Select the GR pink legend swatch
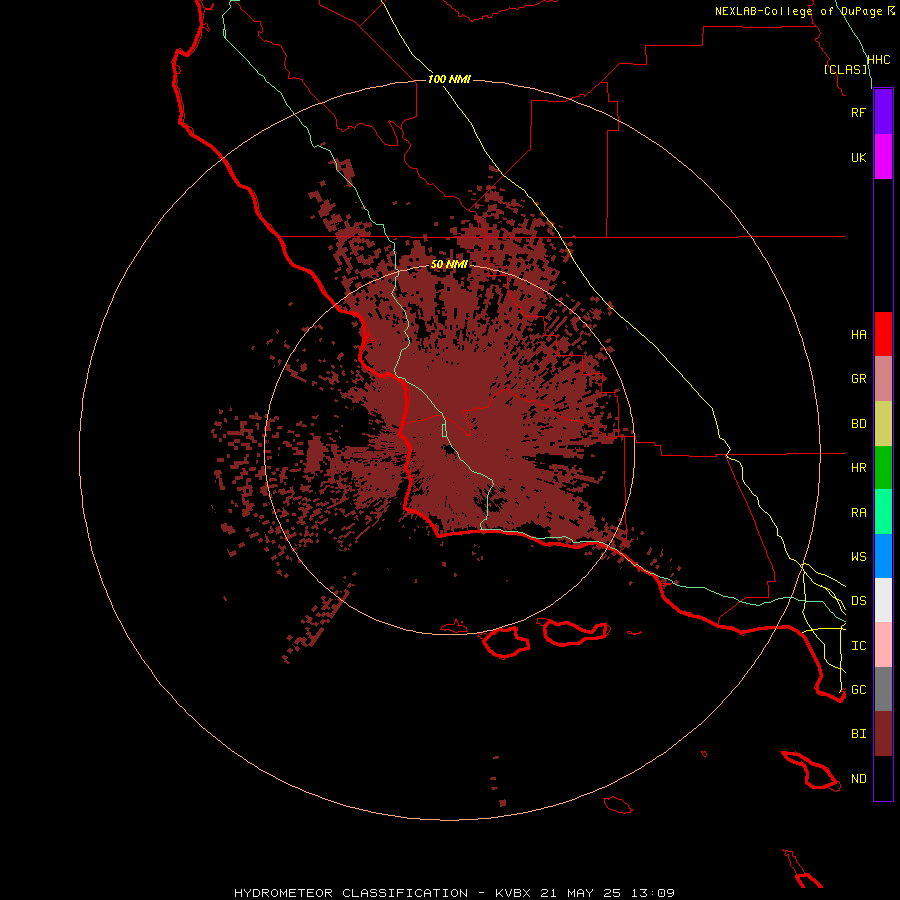The width and height of the screenshot is (900, 900). click(x=883, y=379)
